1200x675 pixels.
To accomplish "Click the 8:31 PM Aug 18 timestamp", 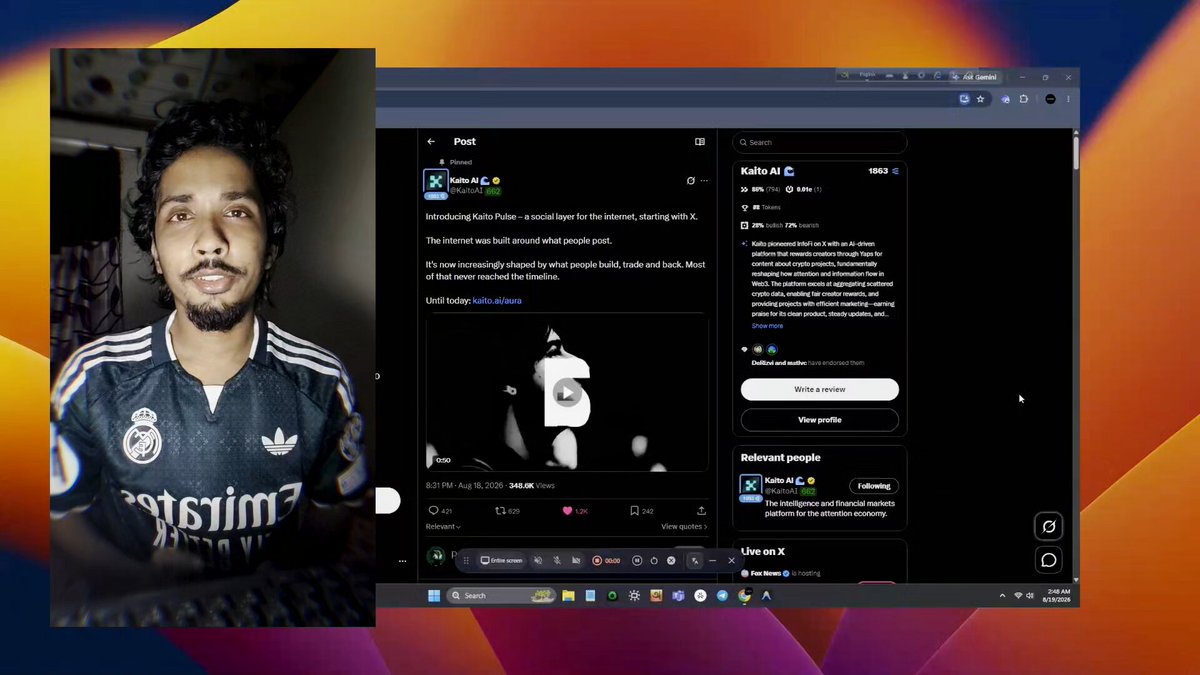I will coord(465,485).
